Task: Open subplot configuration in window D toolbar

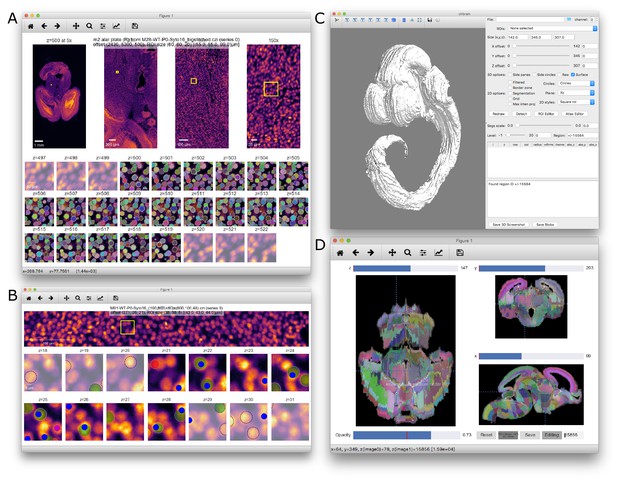Action: [423, 253]
